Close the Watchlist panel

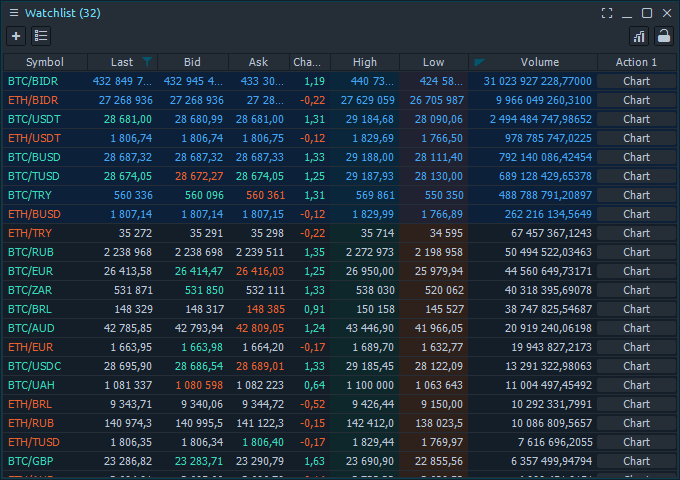pos(667,13)
